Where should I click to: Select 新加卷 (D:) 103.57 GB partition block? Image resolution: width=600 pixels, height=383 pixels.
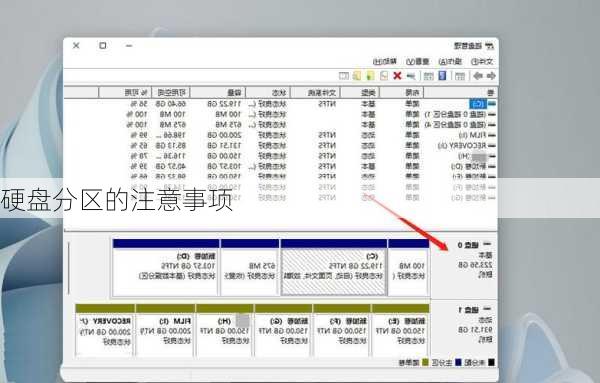pos(166,267)
